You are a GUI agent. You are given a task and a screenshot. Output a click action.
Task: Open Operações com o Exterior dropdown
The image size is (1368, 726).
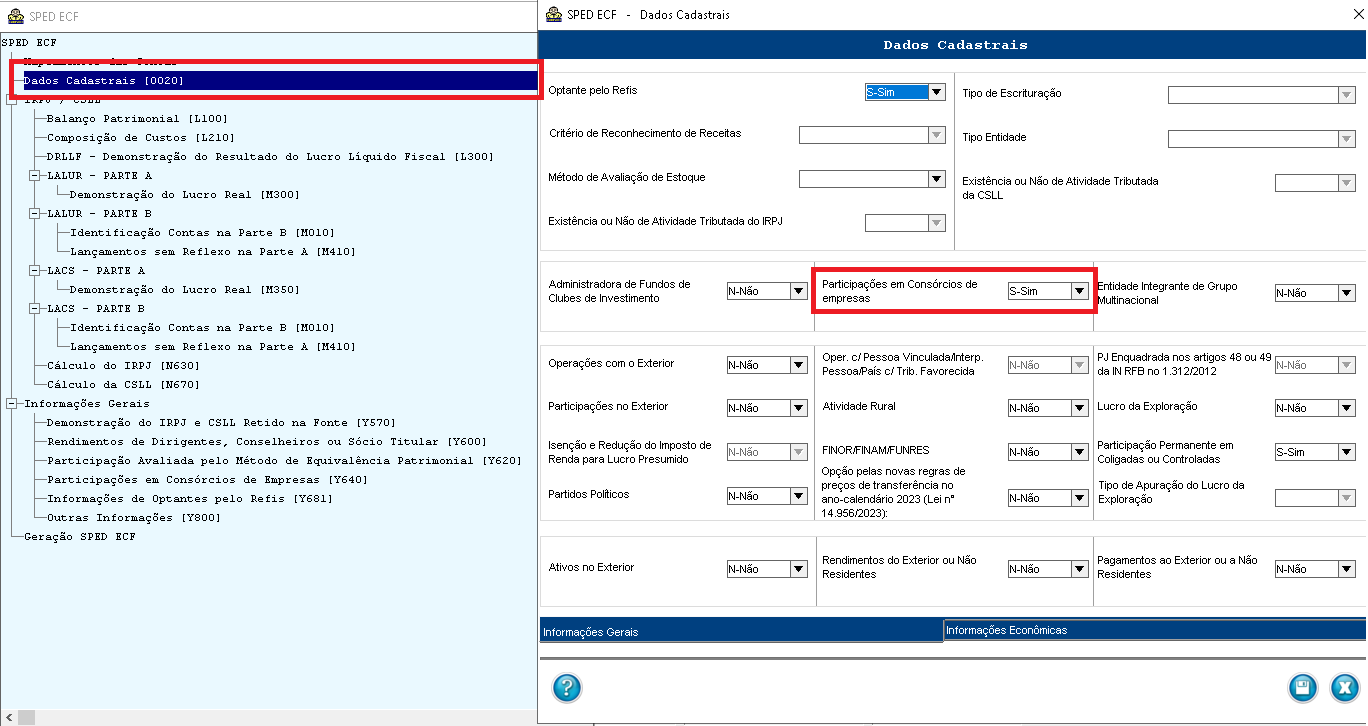click(798, 365)
